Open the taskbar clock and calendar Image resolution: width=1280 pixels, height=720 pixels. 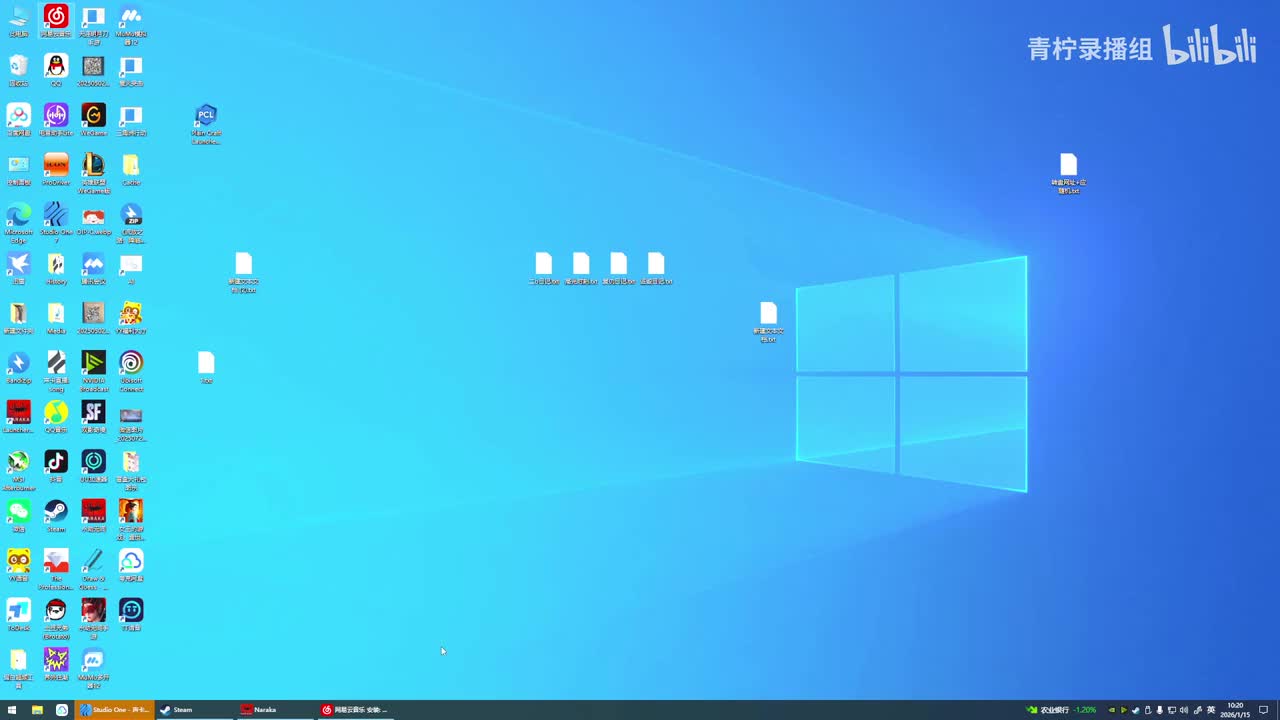[x=1236, y=710]
